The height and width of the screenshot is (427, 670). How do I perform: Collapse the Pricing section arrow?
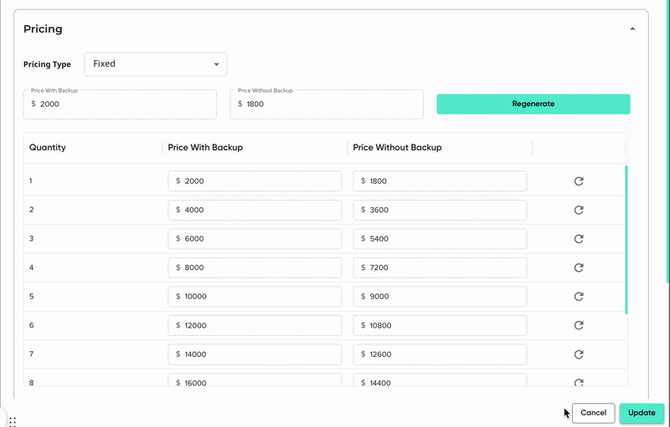click(632, 30)
